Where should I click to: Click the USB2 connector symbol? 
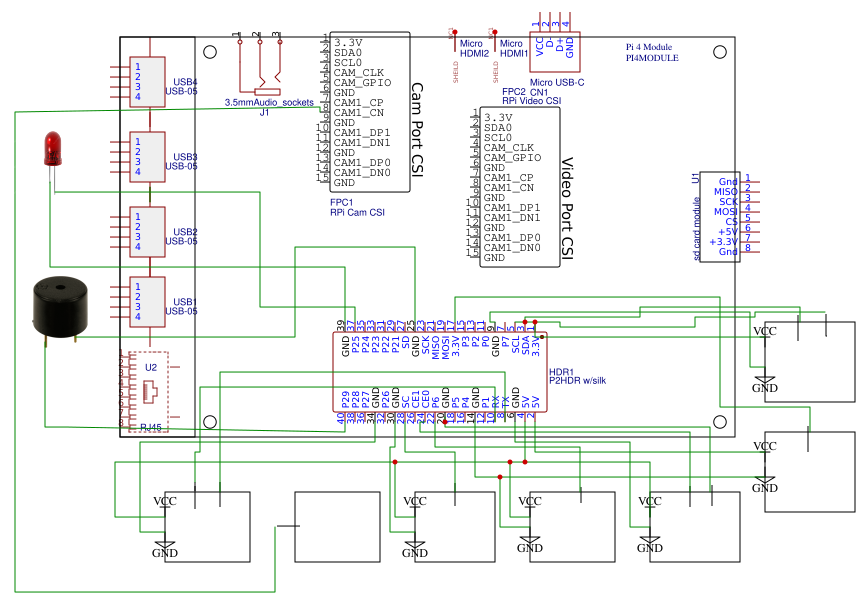click(x=147, y=232)
